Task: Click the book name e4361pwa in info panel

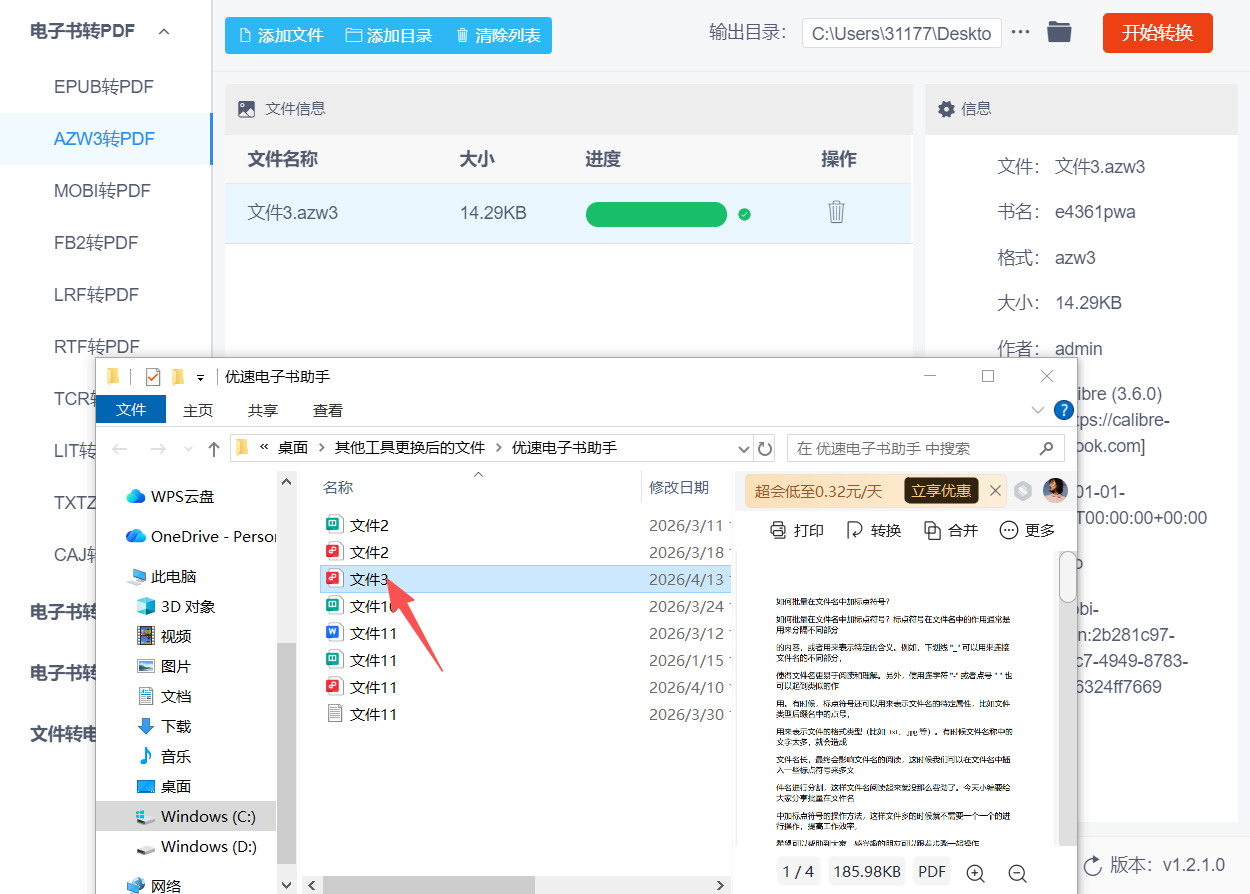Action: pyautogui.click(x=1095, y=212)
